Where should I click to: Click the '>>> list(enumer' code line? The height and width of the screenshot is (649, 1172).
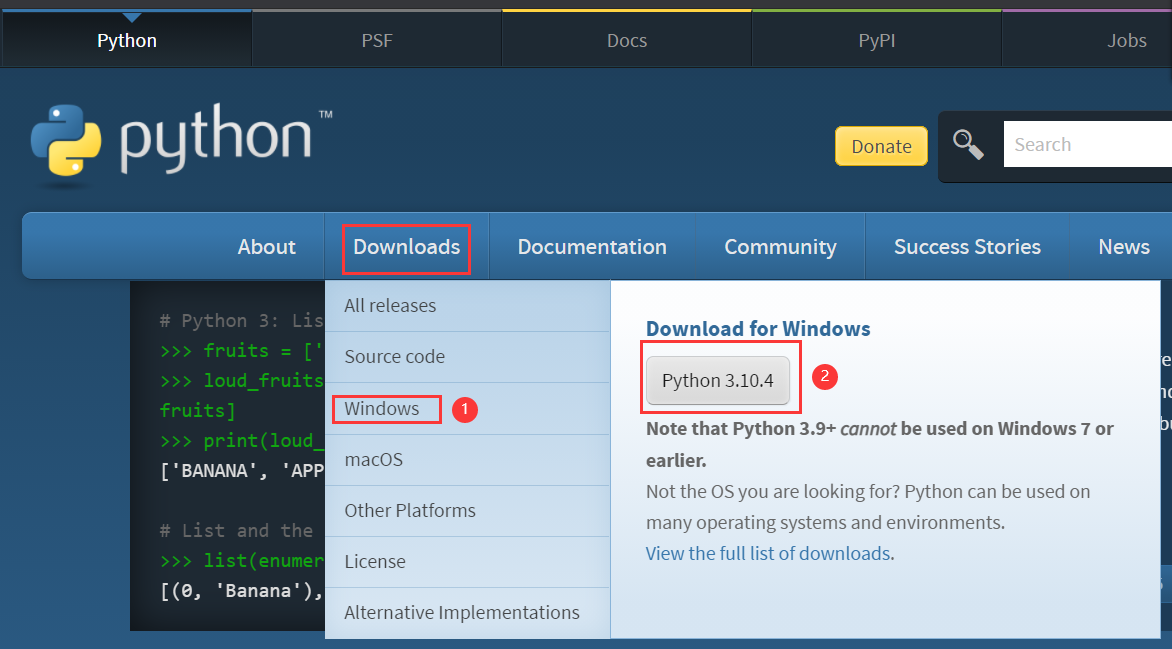coord(241,561)
